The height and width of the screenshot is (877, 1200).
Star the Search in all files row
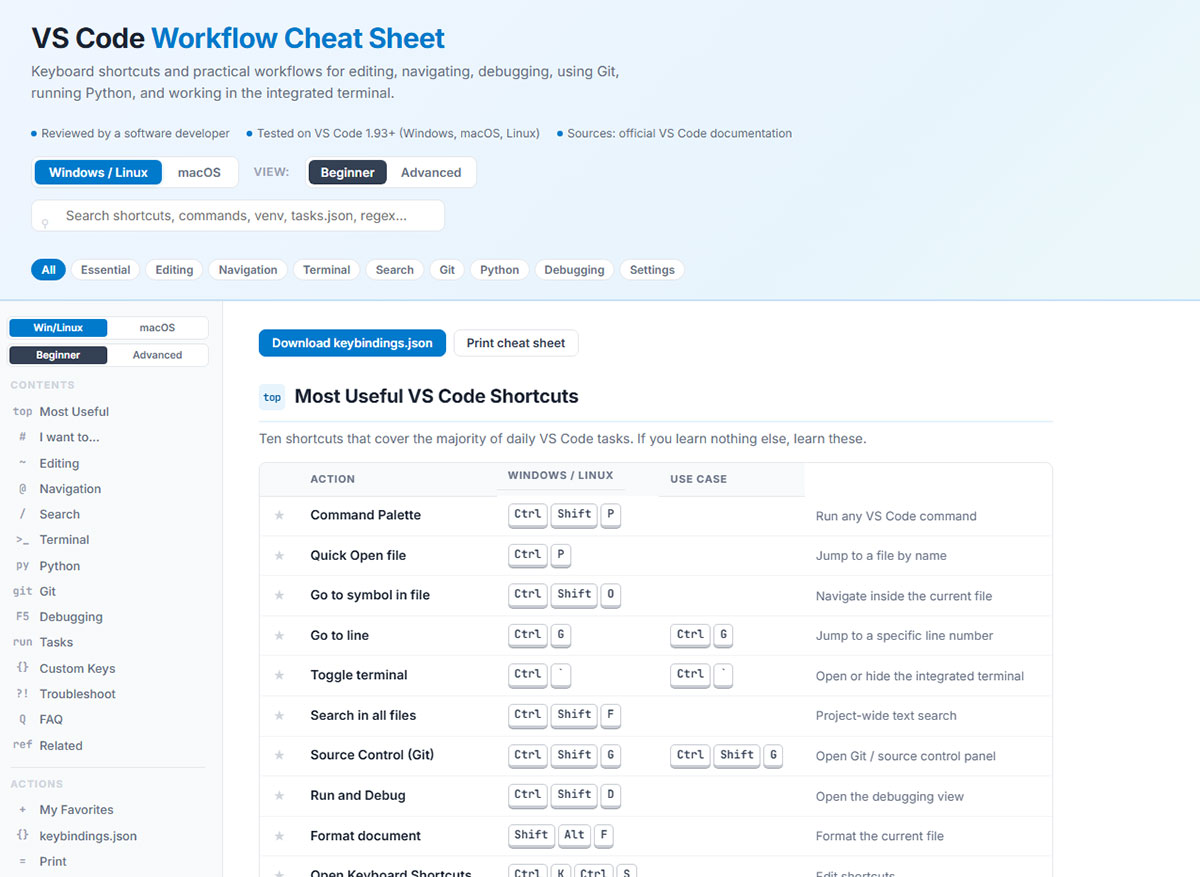(279, 715)
